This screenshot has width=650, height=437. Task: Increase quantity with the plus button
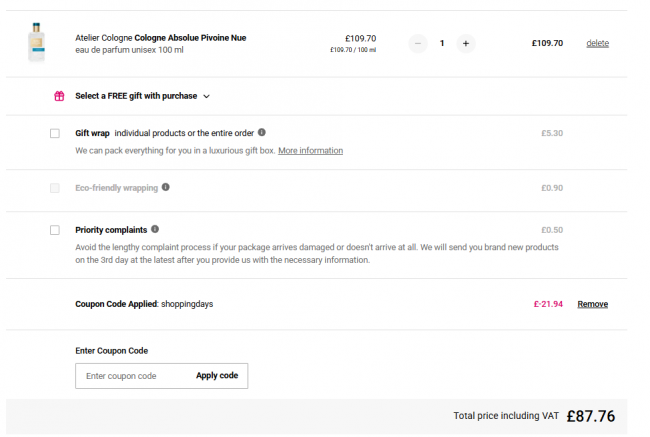[x=466, y=44]
